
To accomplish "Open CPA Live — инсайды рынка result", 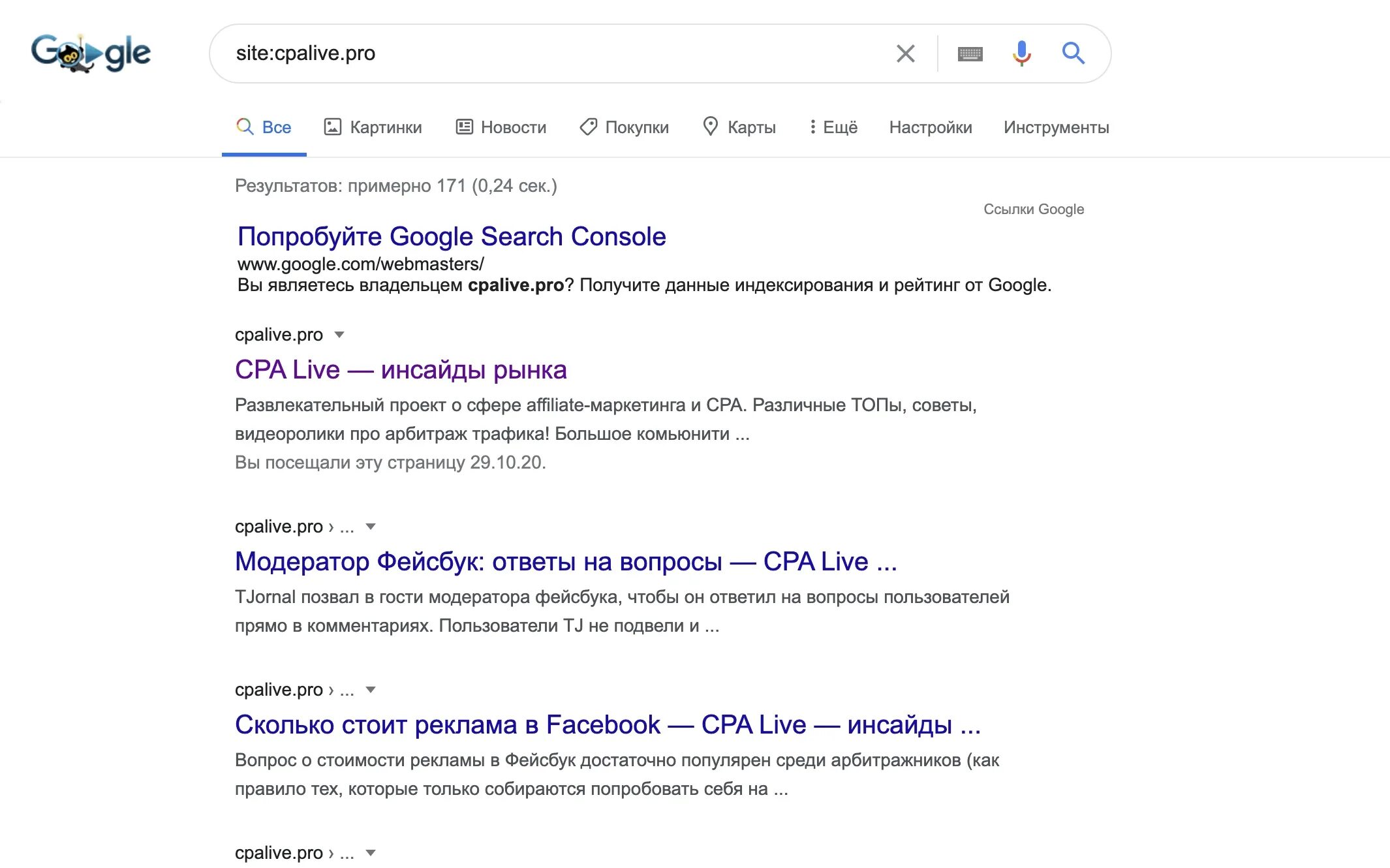I will pos(401,370).
